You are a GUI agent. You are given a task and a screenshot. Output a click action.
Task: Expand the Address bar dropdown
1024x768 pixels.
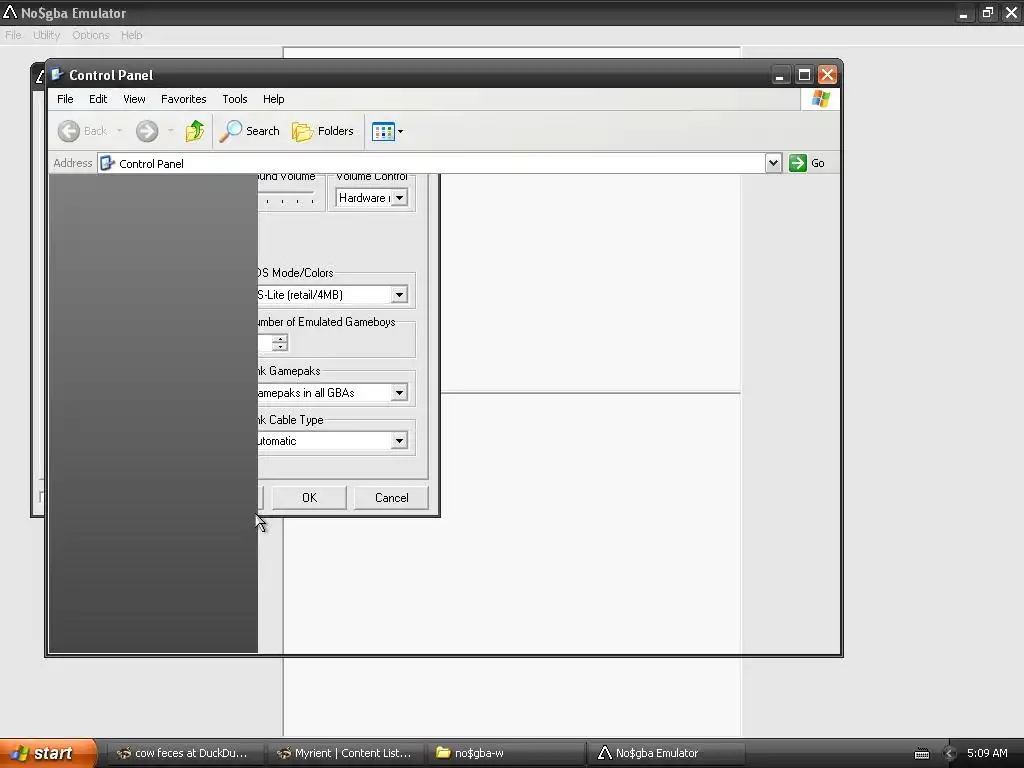click(x=773, y=163)
